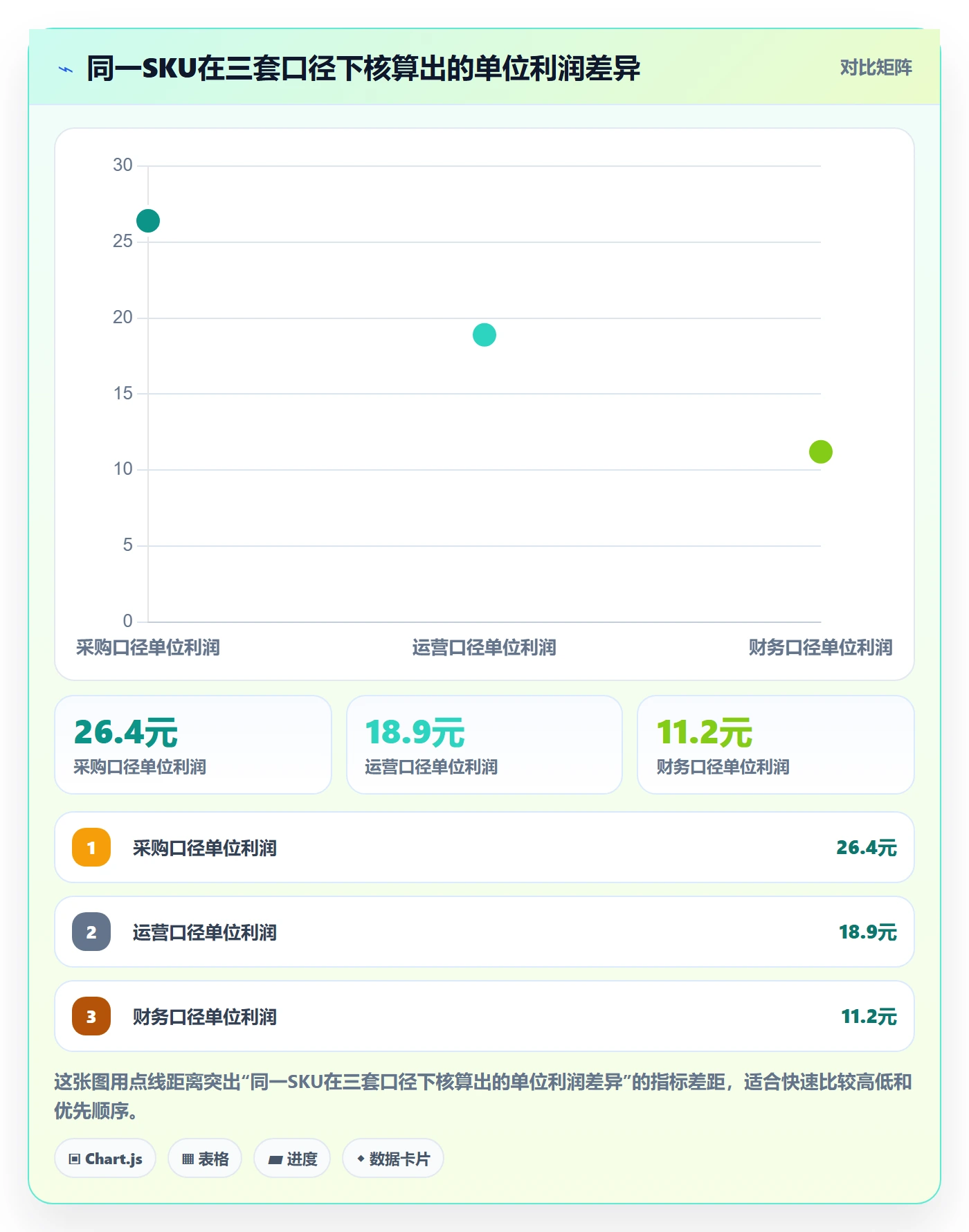
Task: Click the 数据卡片 tag chip
Action: pyautogui.click(x=393, y=1158)
